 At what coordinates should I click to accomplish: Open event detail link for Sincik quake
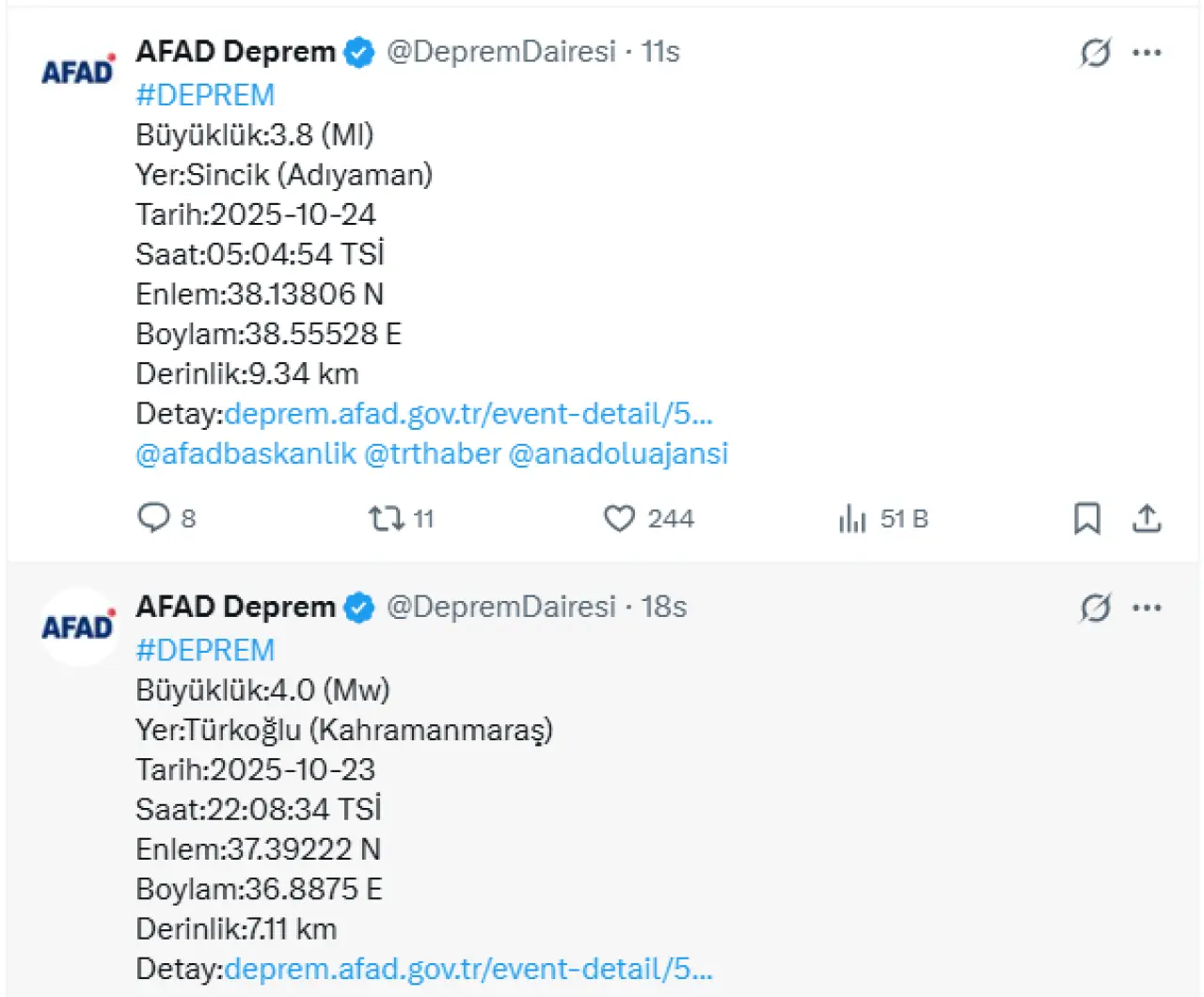click(x=468, y=414)
